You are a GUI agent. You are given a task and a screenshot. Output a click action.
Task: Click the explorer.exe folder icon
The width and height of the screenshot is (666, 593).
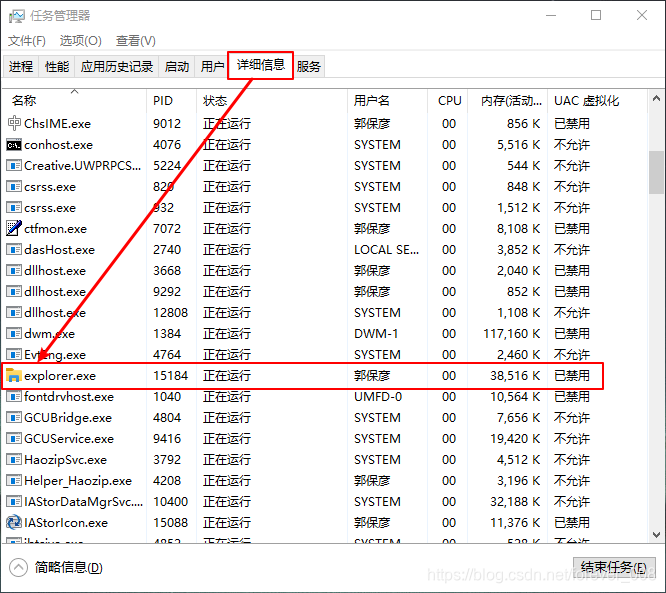[x=14, y=376]
